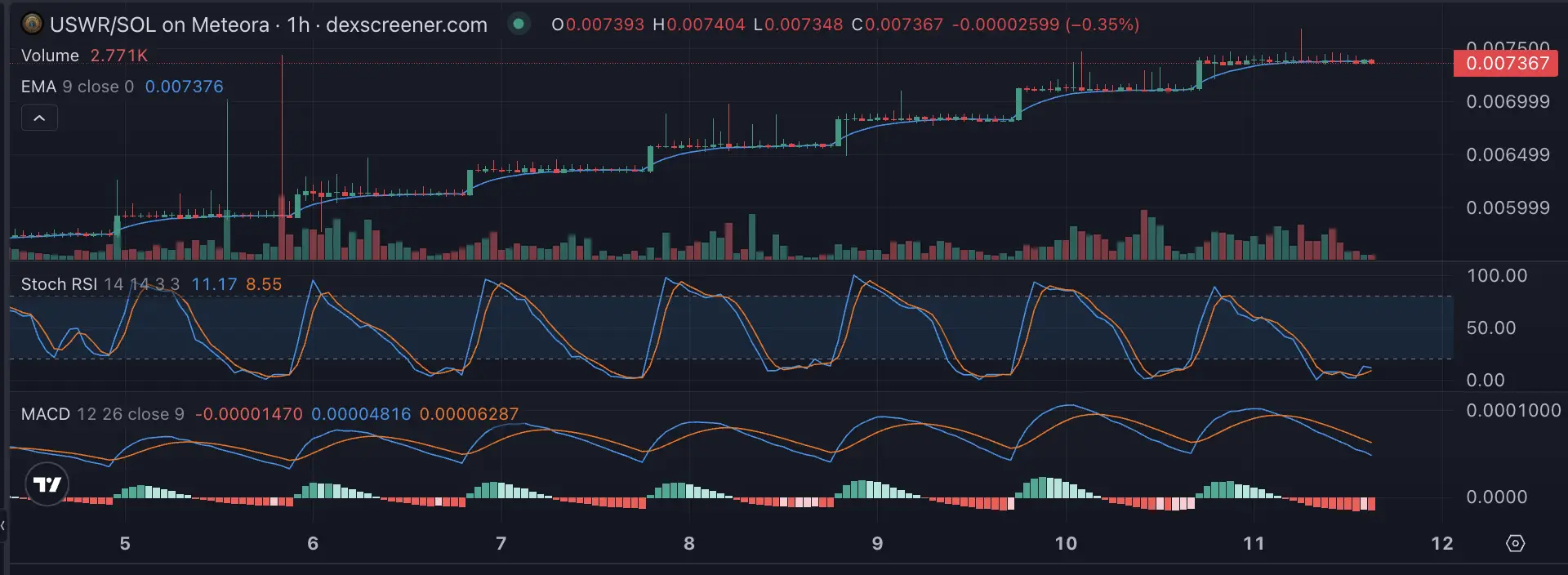Image resolution: width=1568 pixels, height=575 pixels.
Task: Collapse the indicator legend chevron
Action: click(x=39, y=118)
